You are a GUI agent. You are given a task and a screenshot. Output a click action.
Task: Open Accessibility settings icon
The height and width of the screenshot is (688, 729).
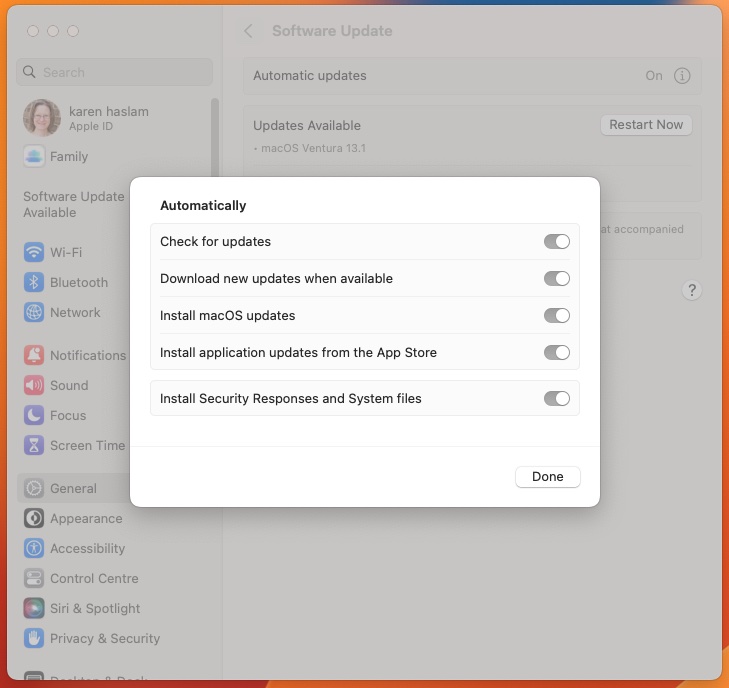(34, 549)
